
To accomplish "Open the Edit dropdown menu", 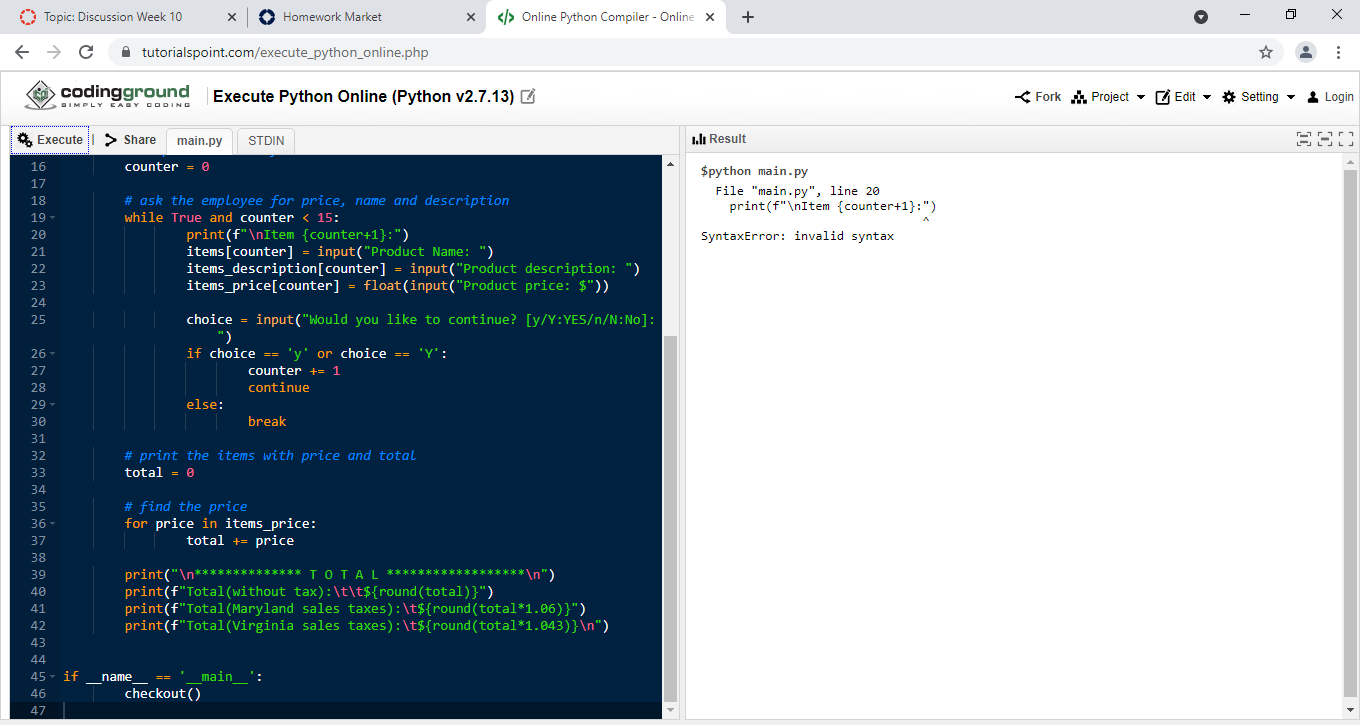I will coord(1183,97).
